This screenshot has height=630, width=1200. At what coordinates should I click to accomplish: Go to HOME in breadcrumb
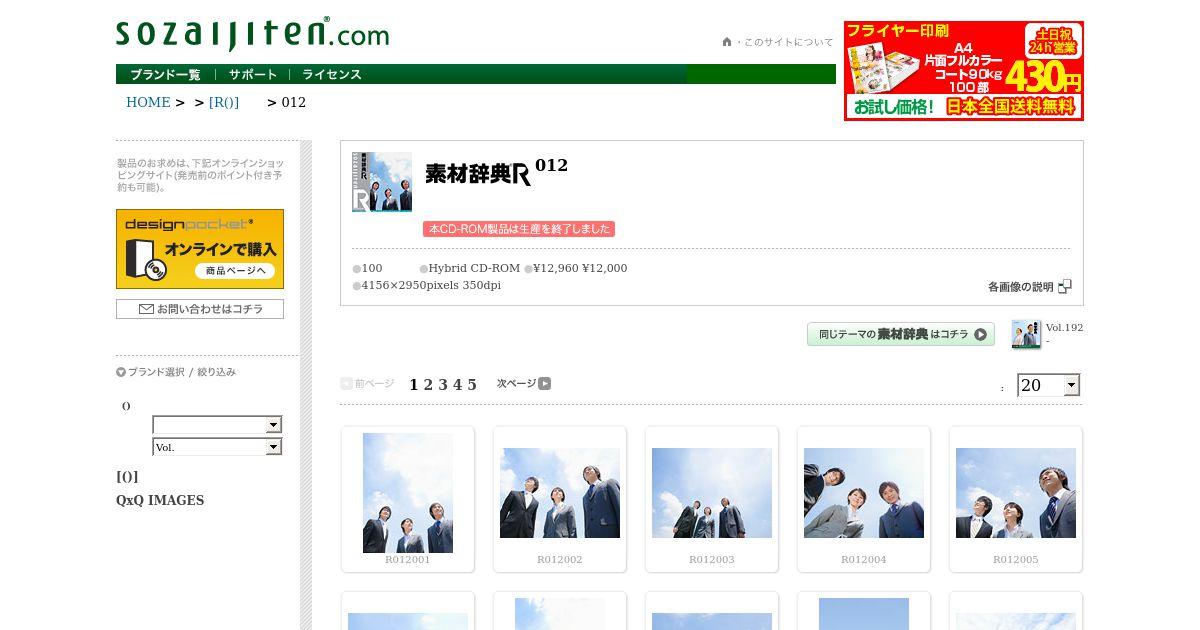point(148,102)
